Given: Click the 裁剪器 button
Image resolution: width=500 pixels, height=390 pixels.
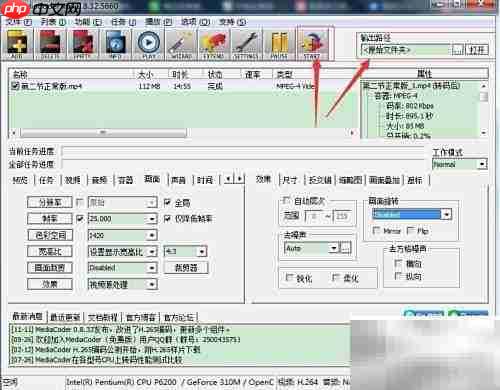Looking at the screenshot, I should pos(186,267).
